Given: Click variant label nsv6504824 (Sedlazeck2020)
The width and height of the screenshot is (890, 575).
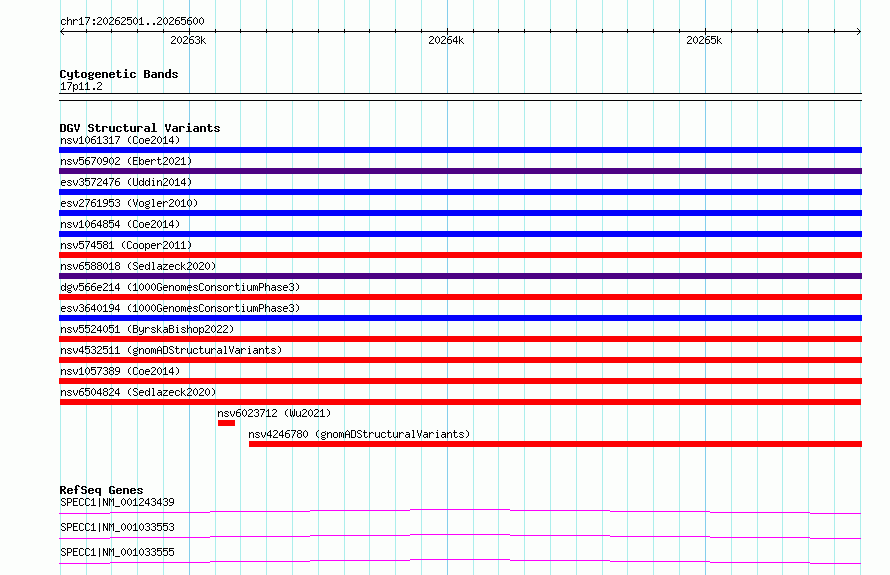Looking at the screenshot, I should pos(138,392).
